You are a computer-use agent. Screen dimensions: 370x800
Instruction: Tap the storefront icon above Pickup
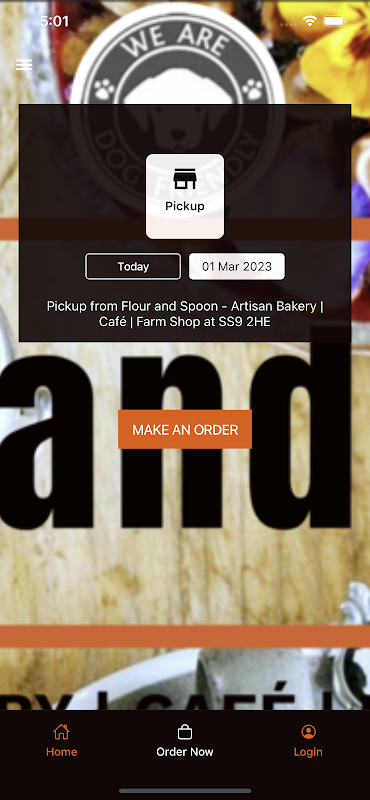pos(185,179)
